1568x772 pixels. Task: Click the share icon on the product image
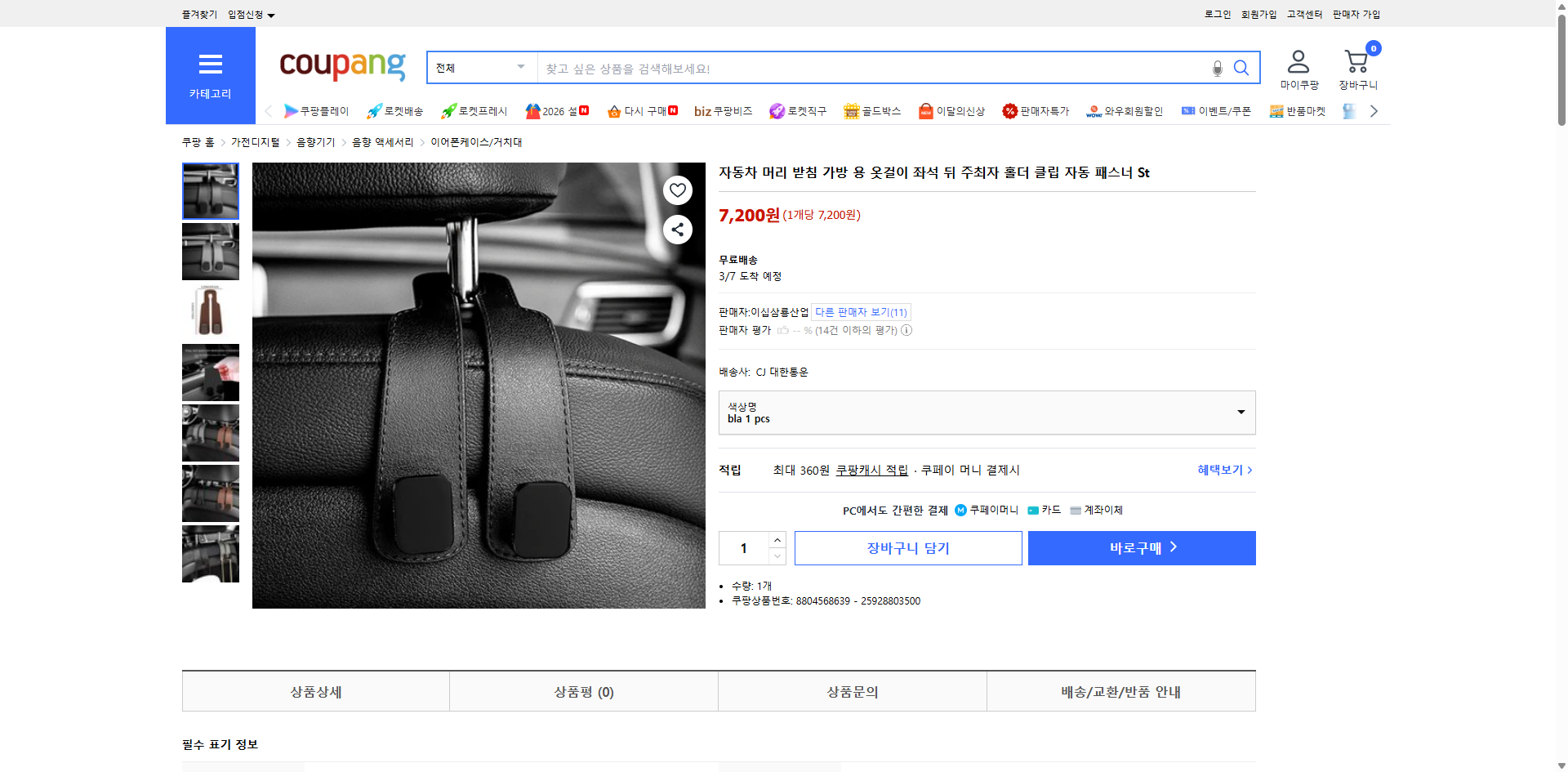pyautogui.click(x=677, y=230)
